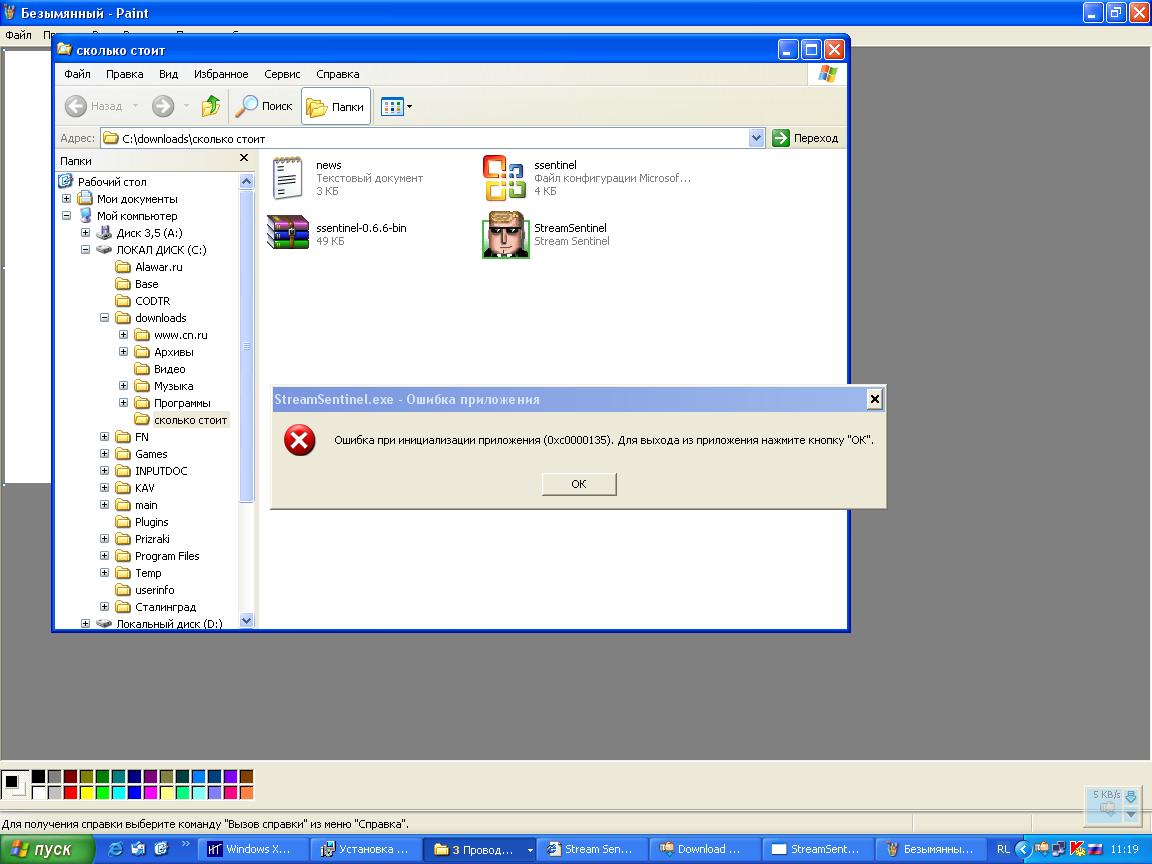Expand the Мои документы tree node

coord(66,198)
